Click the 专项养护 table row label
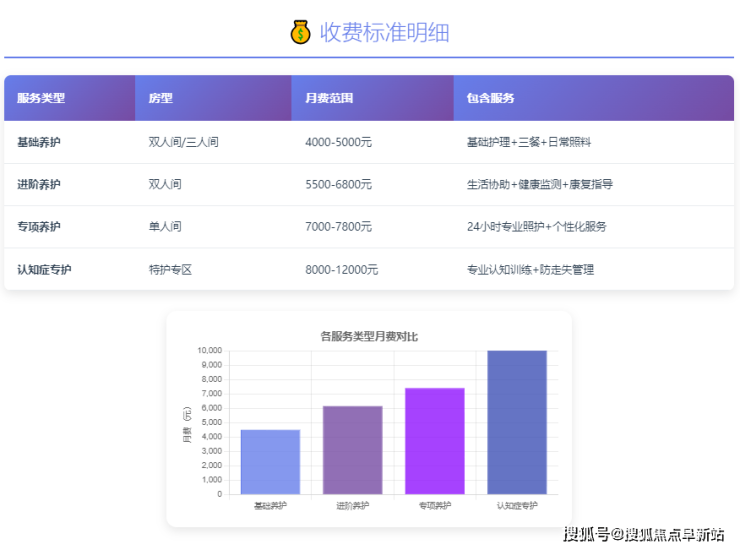 pos(39,227)
